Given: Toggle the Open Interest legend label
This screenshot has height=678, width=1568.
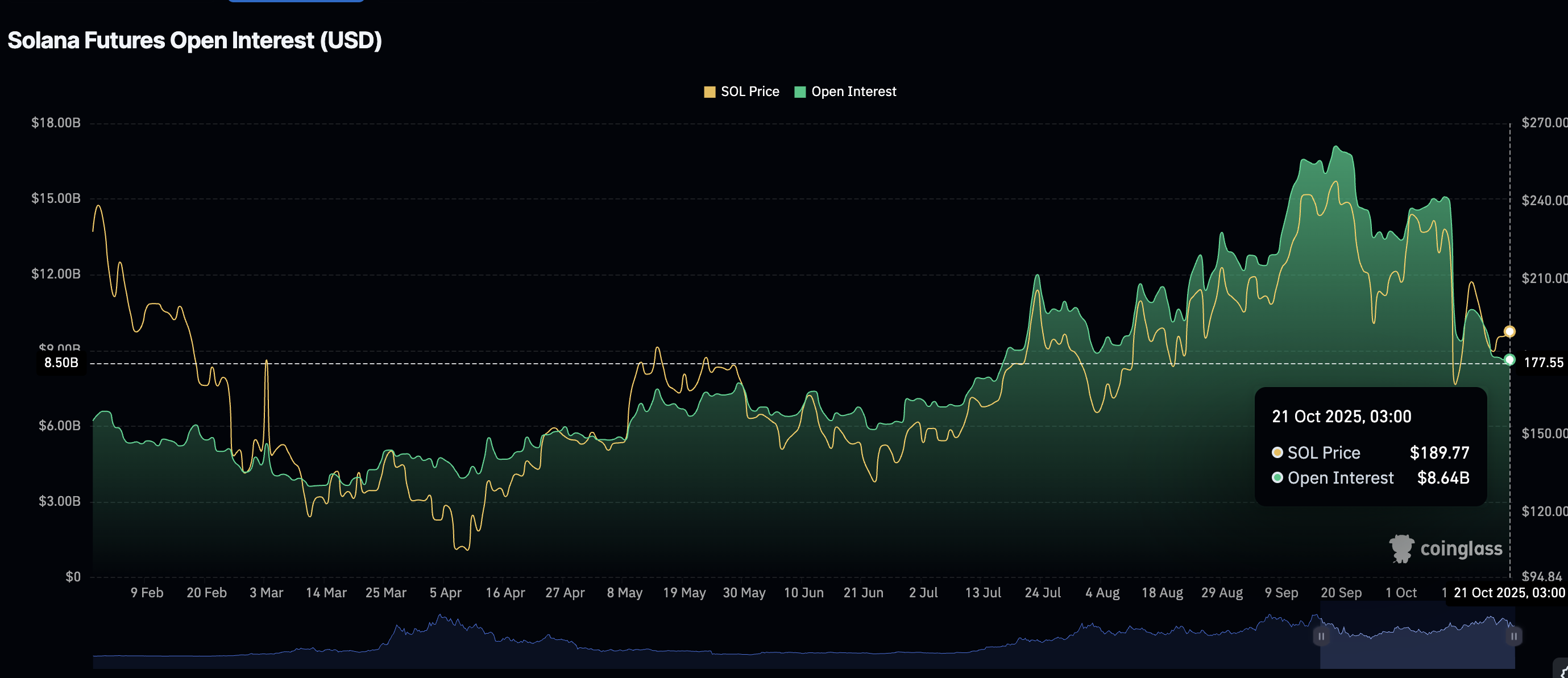Looking at the screenshot, I should (x=853, y=92).
